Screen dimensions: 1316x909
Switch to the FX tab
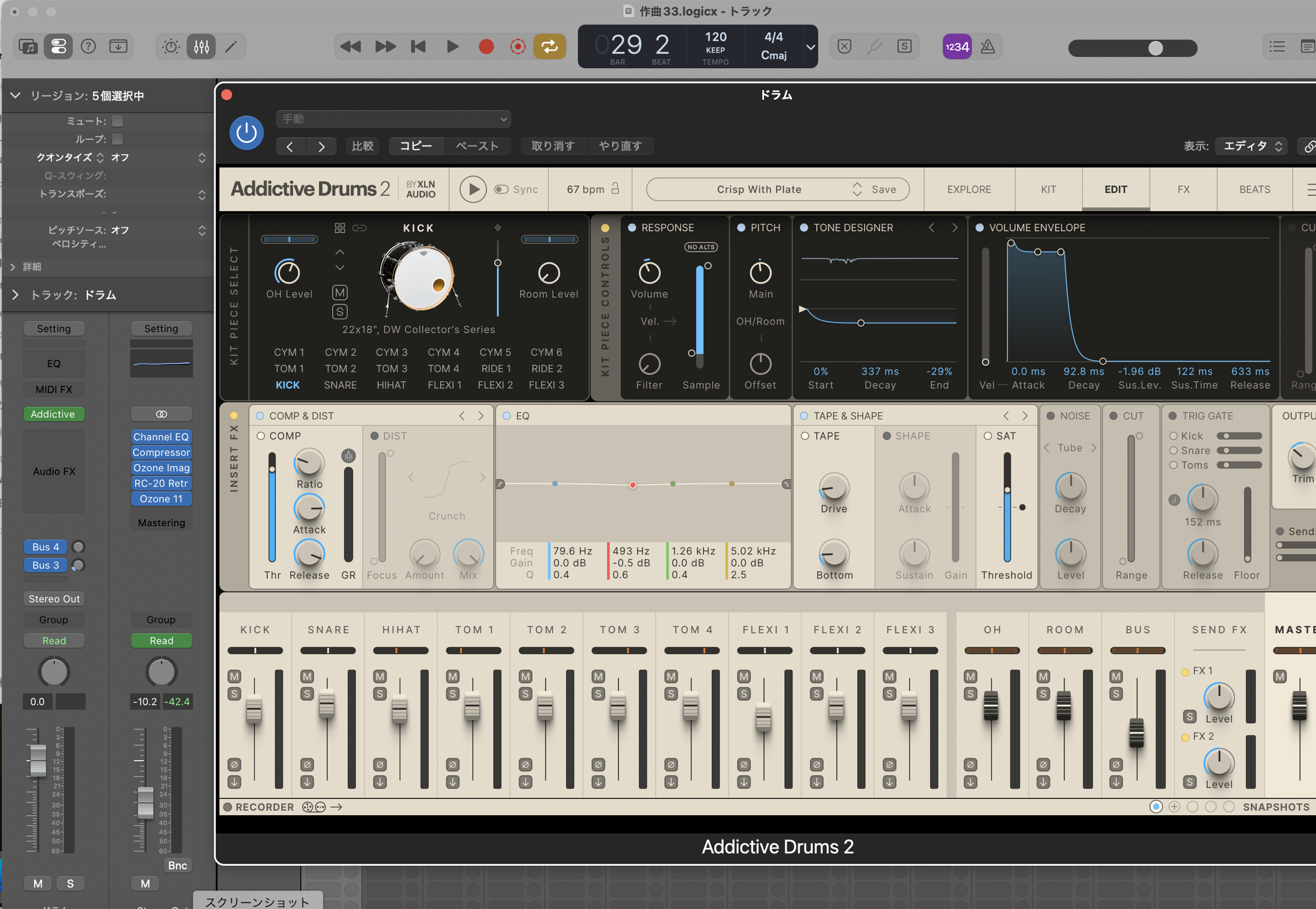[1183, 190]
